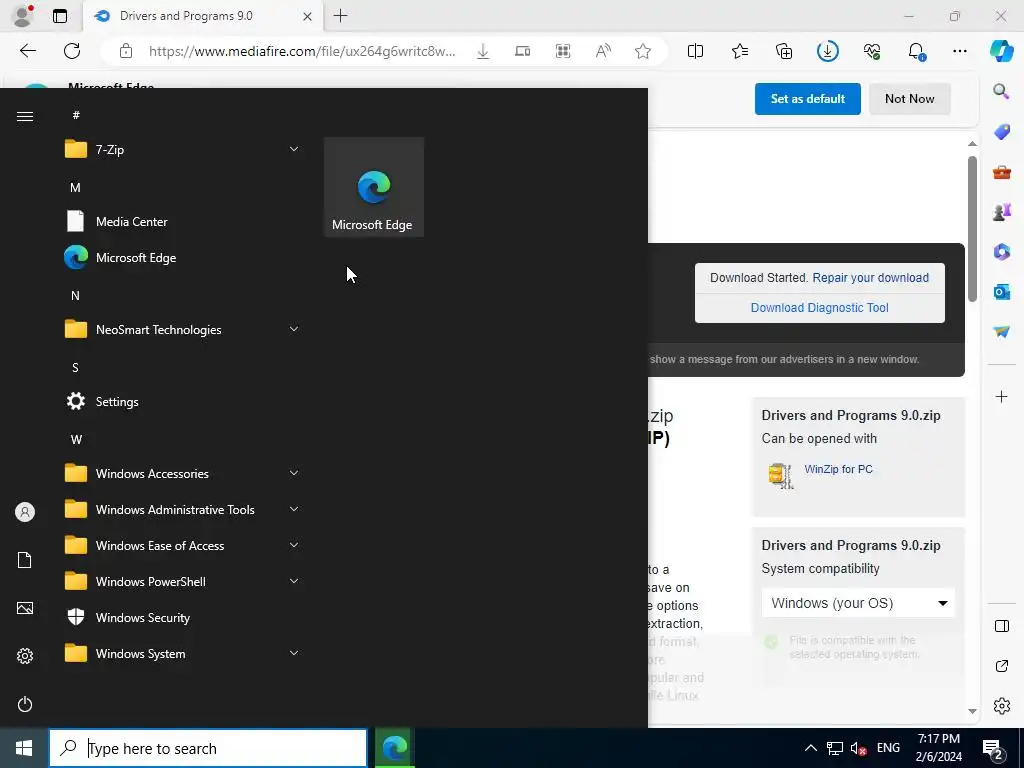
Task: Open tab actions menu icon
Action: pos(59,16)
